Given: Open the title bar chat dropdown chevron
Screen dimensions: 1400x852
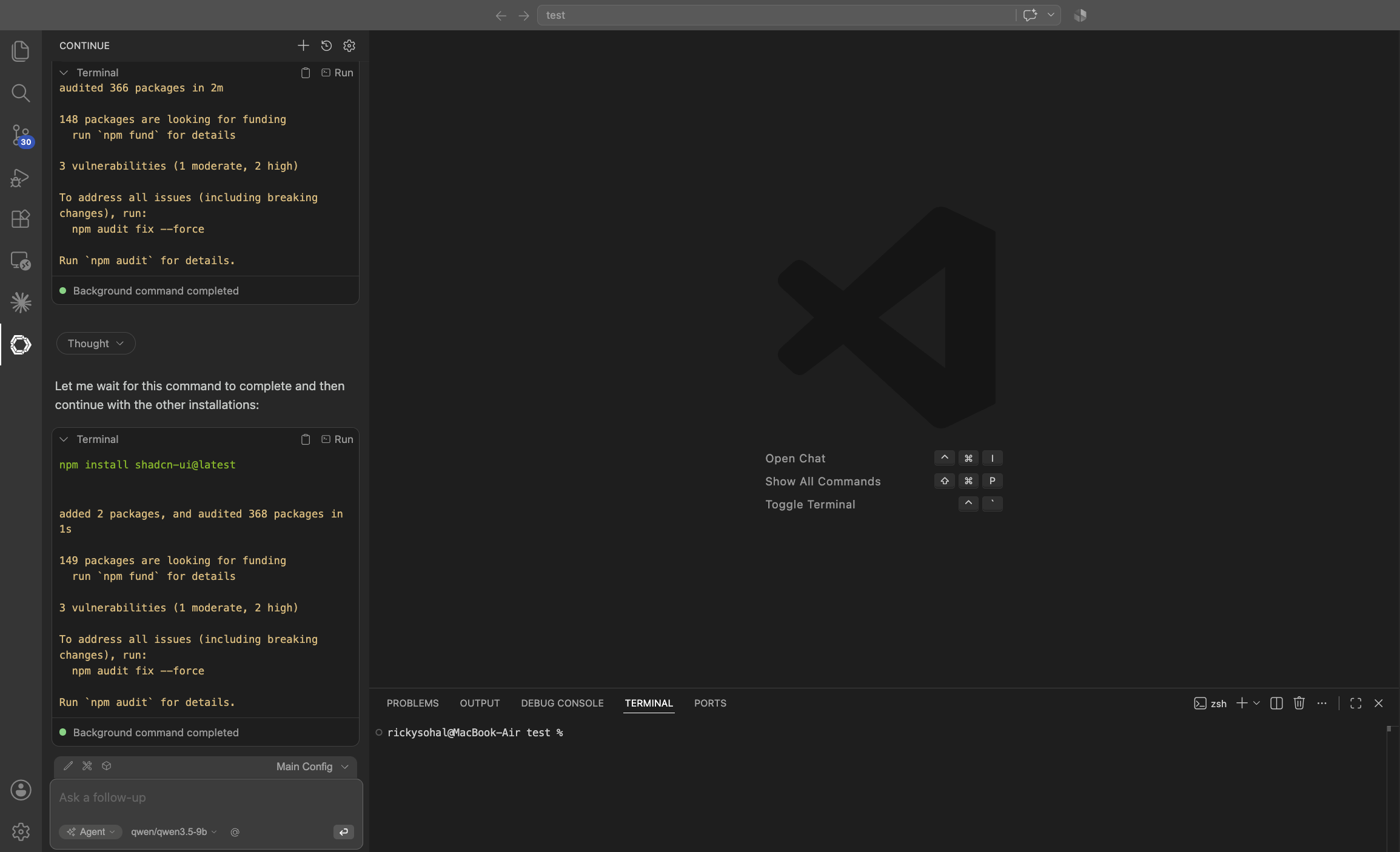Looking at the screenshot, I should pos(1051,15).
